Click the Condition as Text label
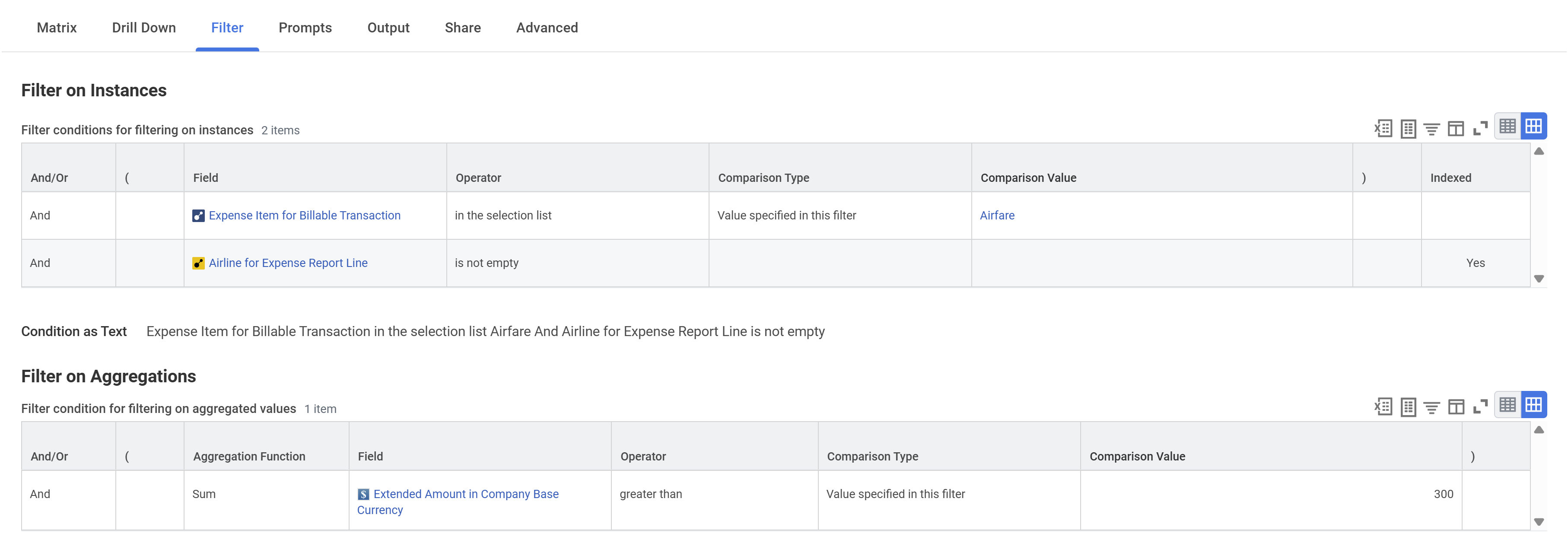The width and height of the screenshot is (1568, 546). (73, 332)
